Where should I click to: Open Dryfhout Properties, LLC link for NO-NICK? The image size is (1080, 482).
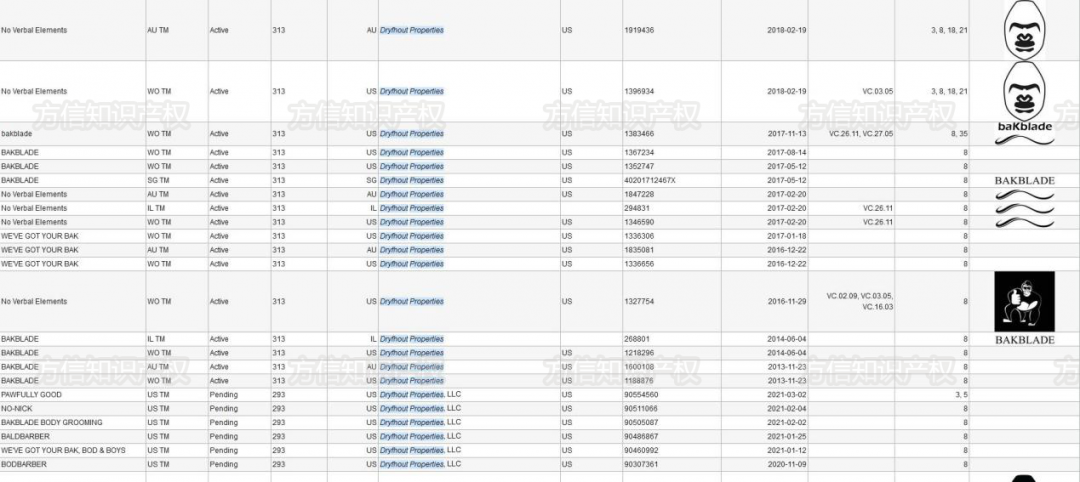(420, 408)
